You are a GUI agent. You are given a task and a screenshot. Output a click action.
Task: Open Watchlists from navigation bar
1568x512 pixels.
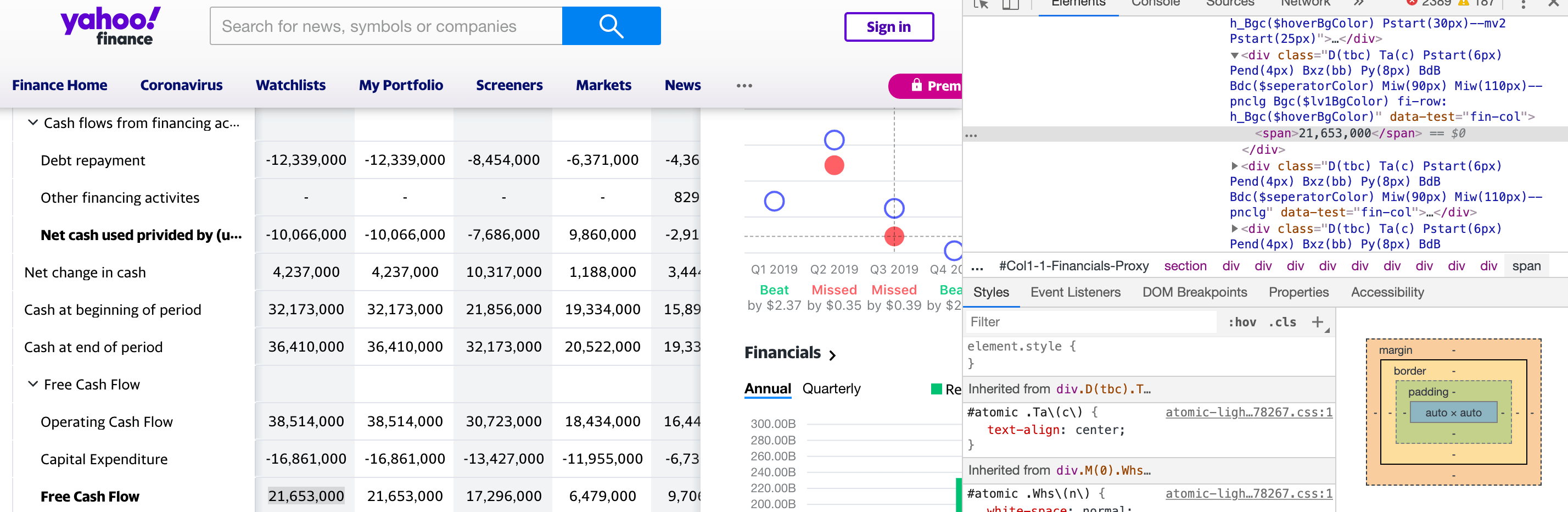tap(290, 85)
